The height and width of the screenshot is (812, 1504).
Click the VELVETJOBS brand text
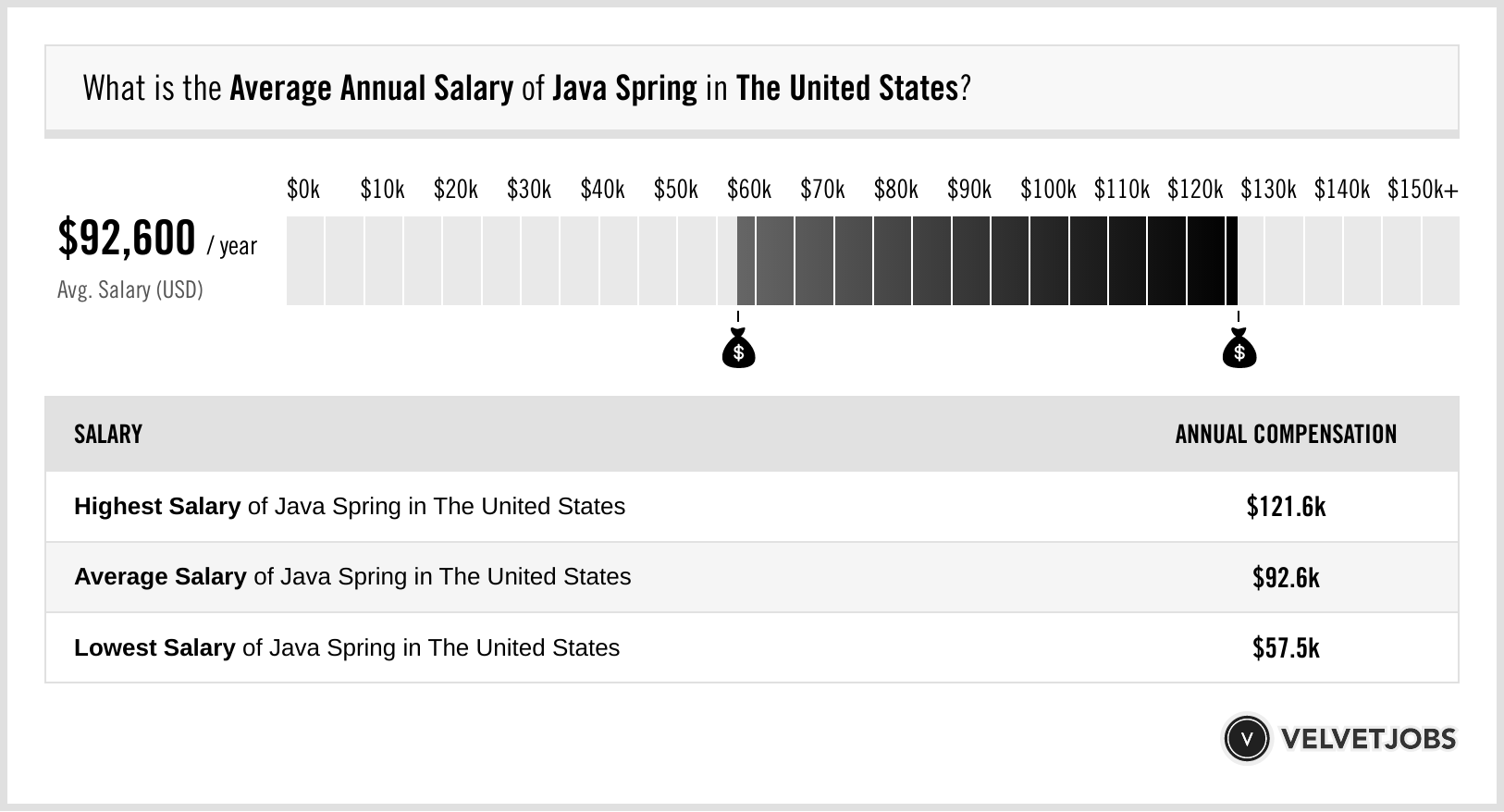coord(1368,739)
